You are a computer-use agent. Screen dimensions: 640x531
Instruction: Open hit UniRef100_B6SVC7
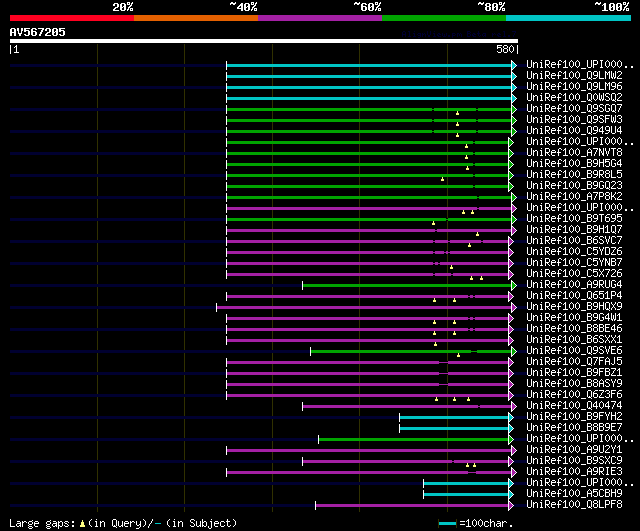click(x=574, y=241)
